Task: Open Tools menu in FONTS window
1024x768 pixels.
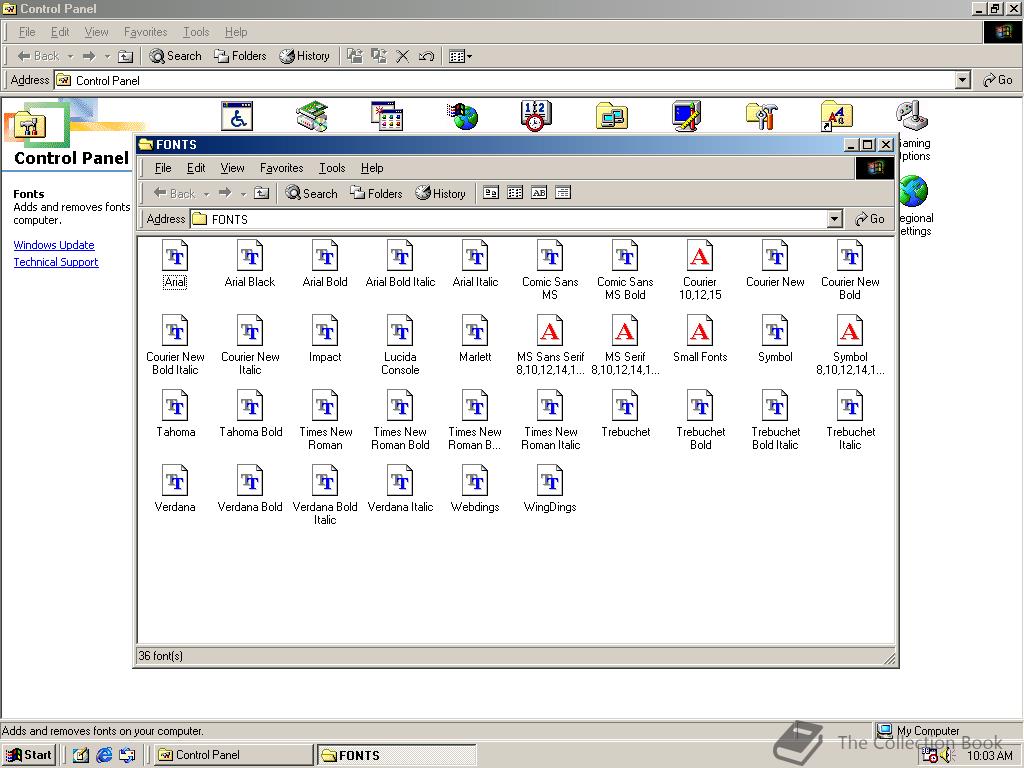Action: (x=332, y=168)
